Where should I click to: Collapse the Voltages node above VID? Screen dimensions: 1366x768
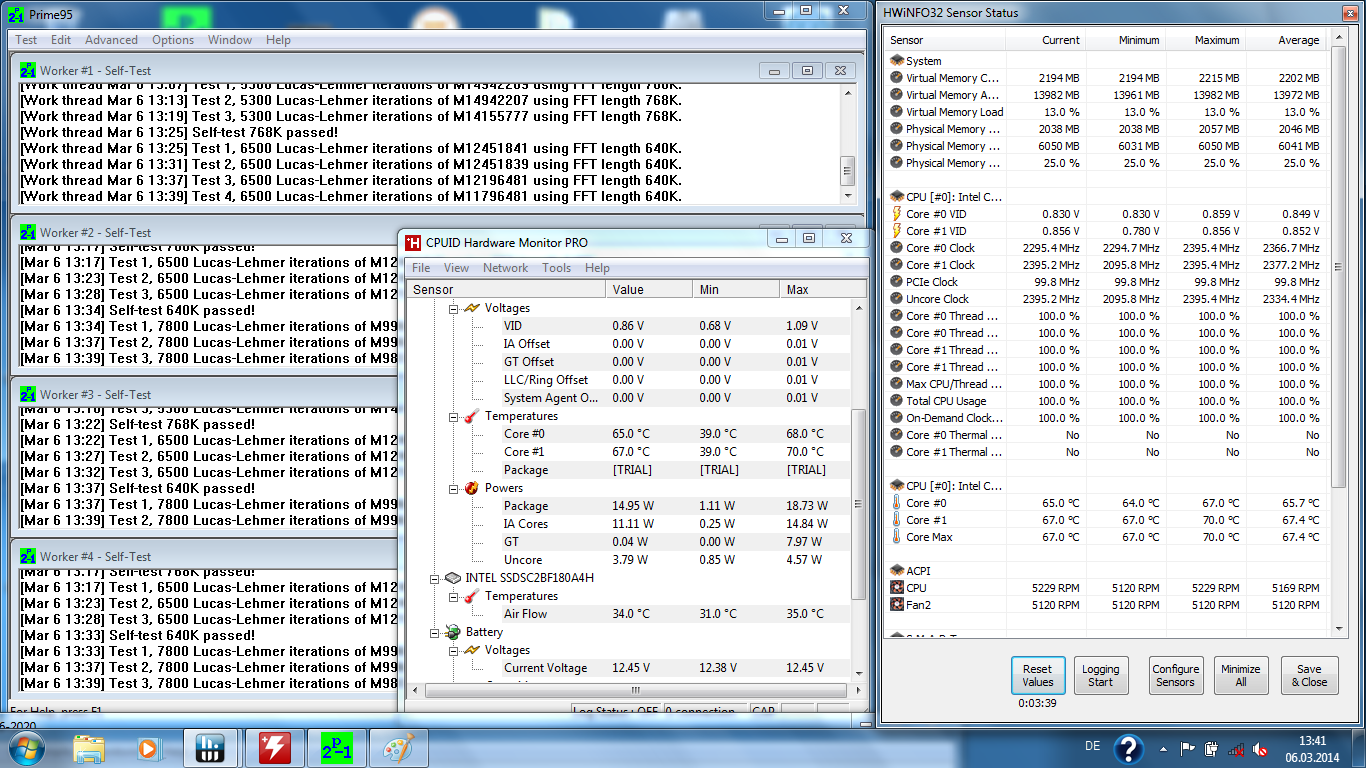[x=453, y=308]
